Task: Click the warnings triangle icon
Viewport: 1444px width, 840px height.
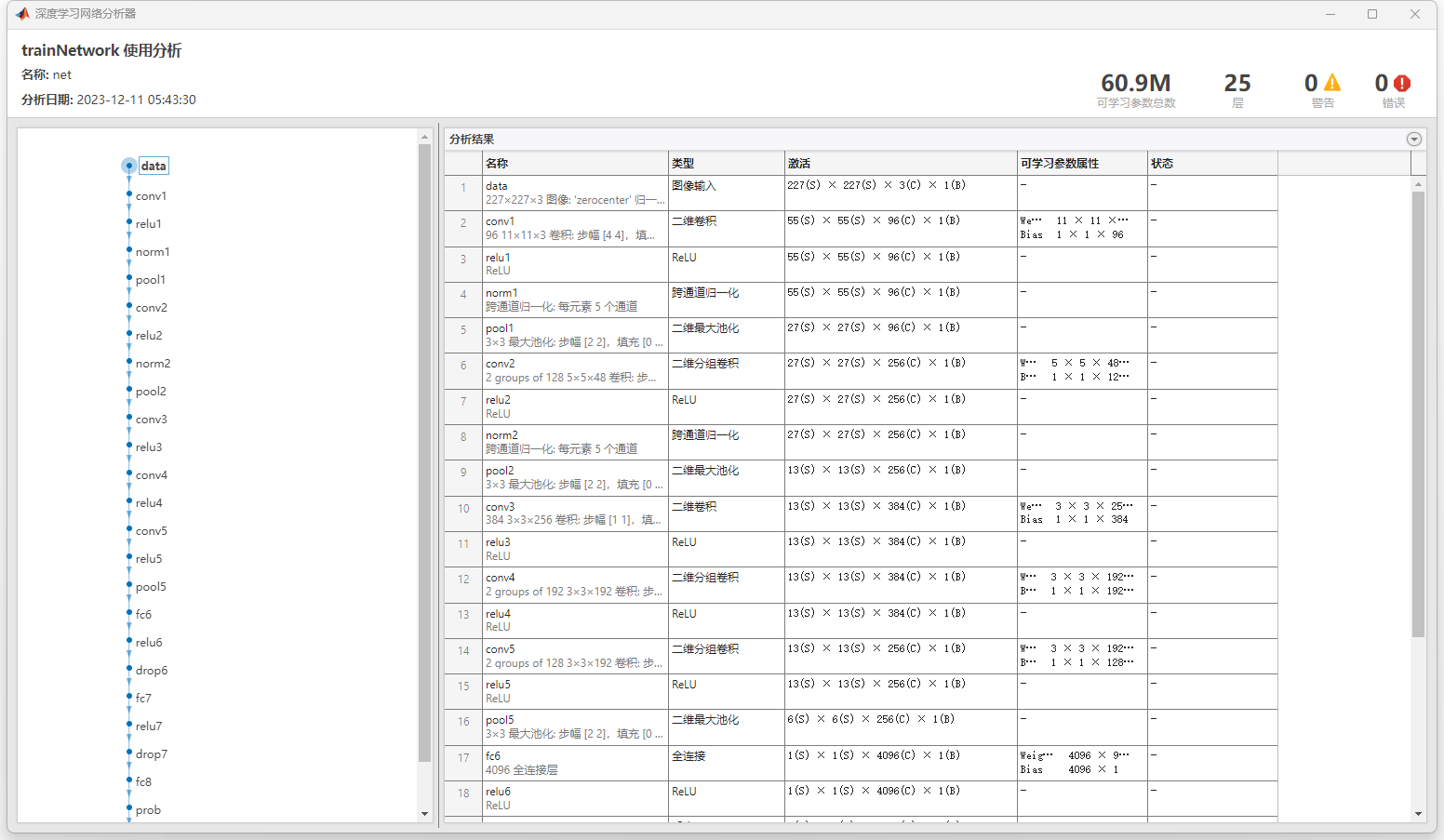Action: (x=1332, y=83)
